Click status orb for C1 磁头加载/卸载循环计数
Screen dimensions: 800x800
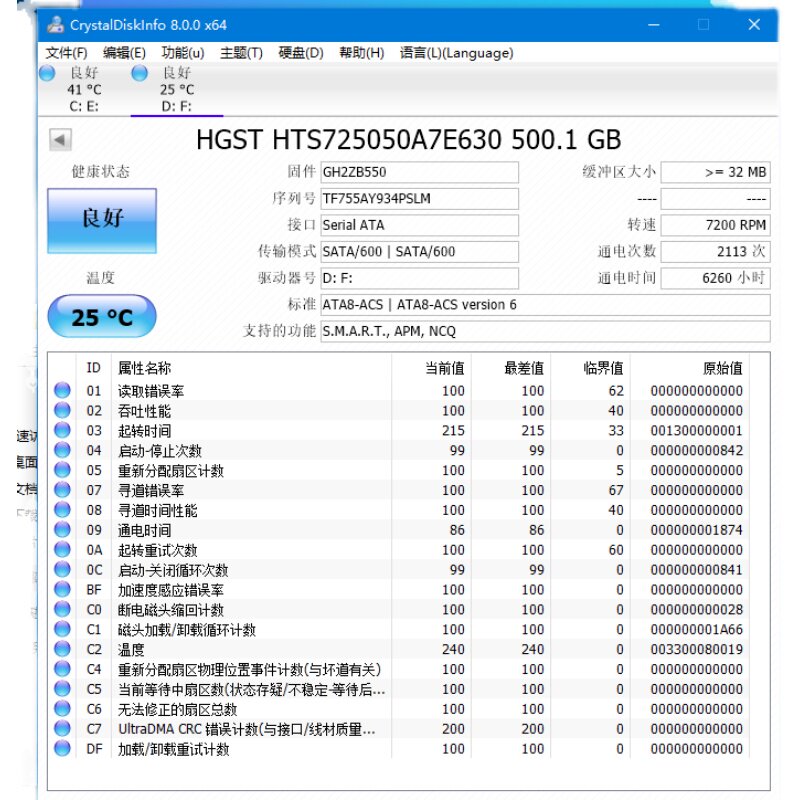tap(62, 629)
